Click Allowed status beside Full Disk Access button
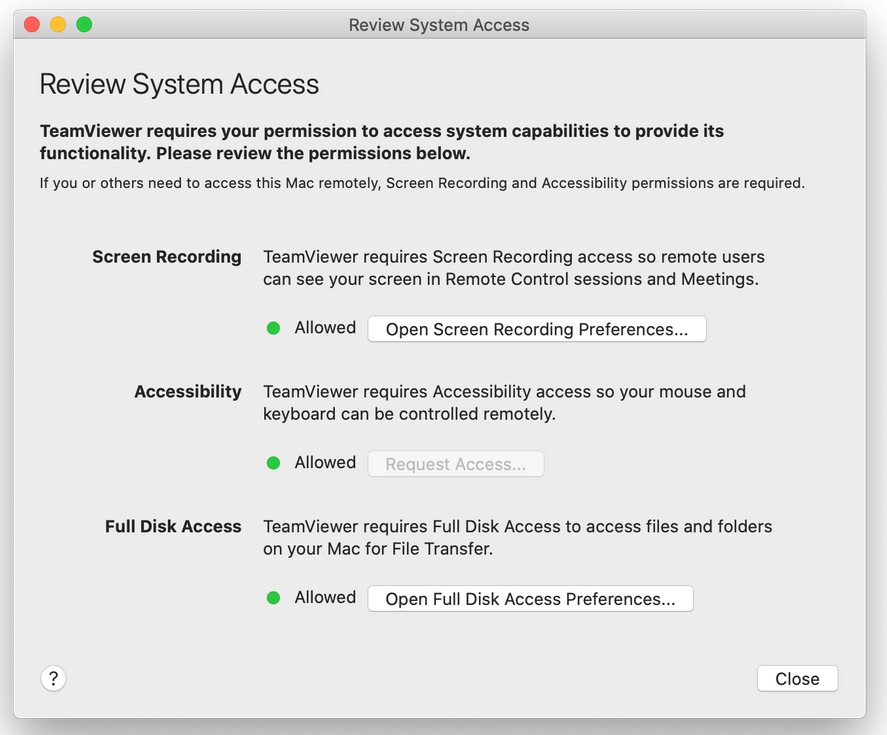This screenshot has height=735, width=887. coord(325,597)
